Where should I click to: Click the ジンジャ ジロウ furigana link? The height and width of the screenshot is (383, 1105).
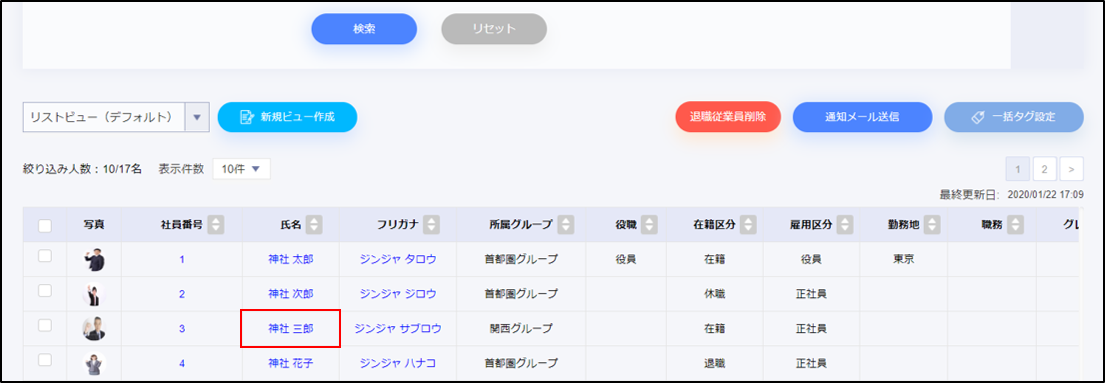[x=397, y=293]
